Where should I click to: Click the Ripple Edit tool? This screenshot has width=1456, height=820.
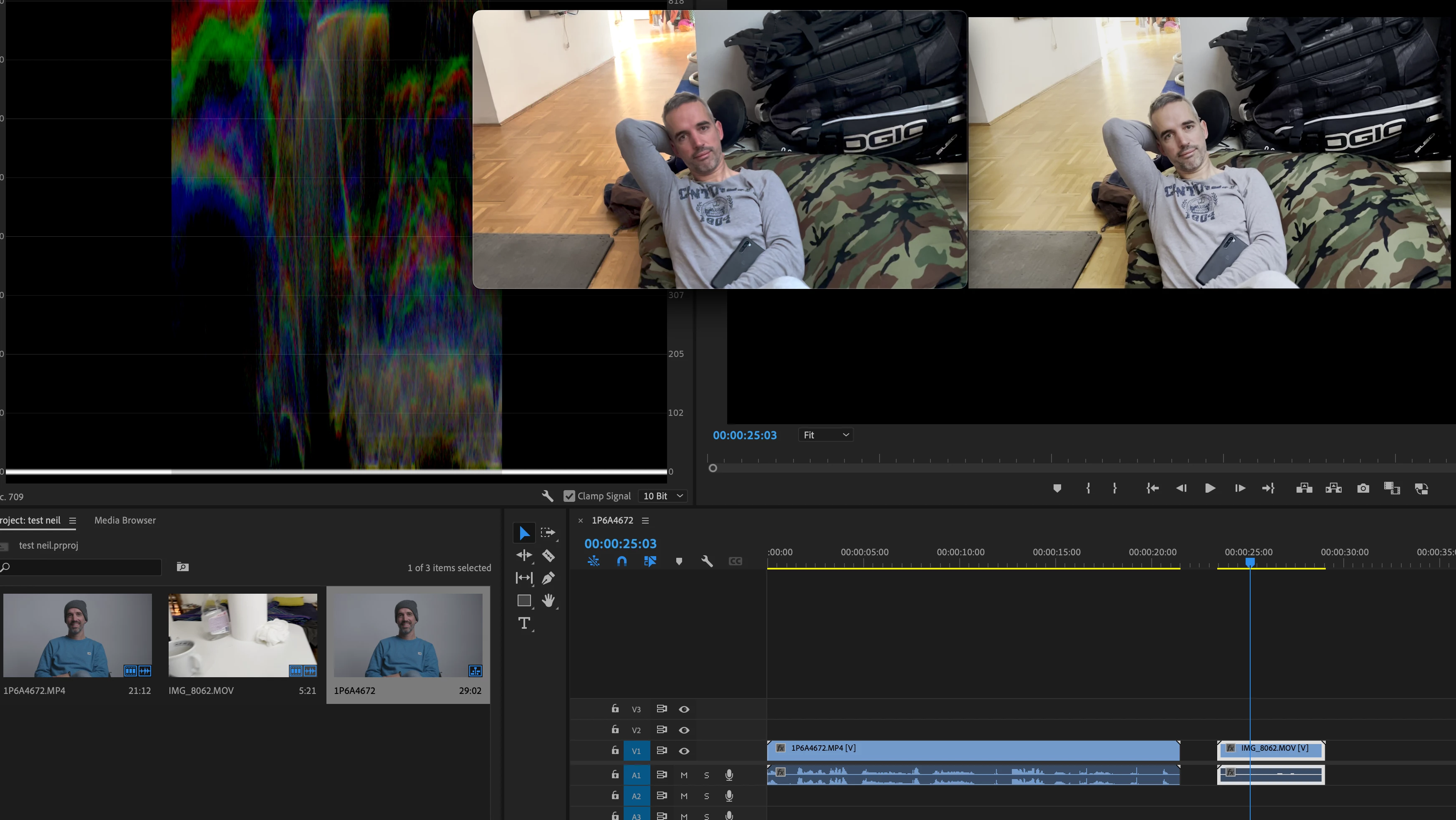point(524,555)
